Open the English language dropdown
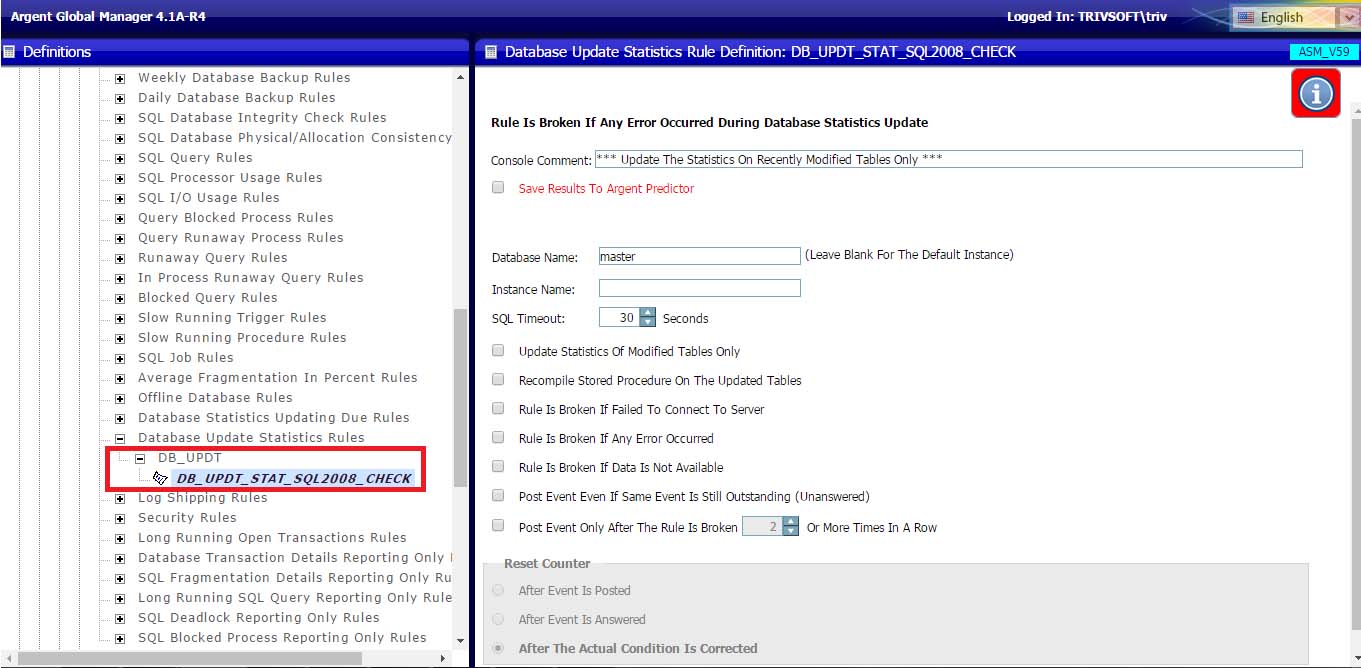The image size is (1361, 668). click(x=1346, y=17)
